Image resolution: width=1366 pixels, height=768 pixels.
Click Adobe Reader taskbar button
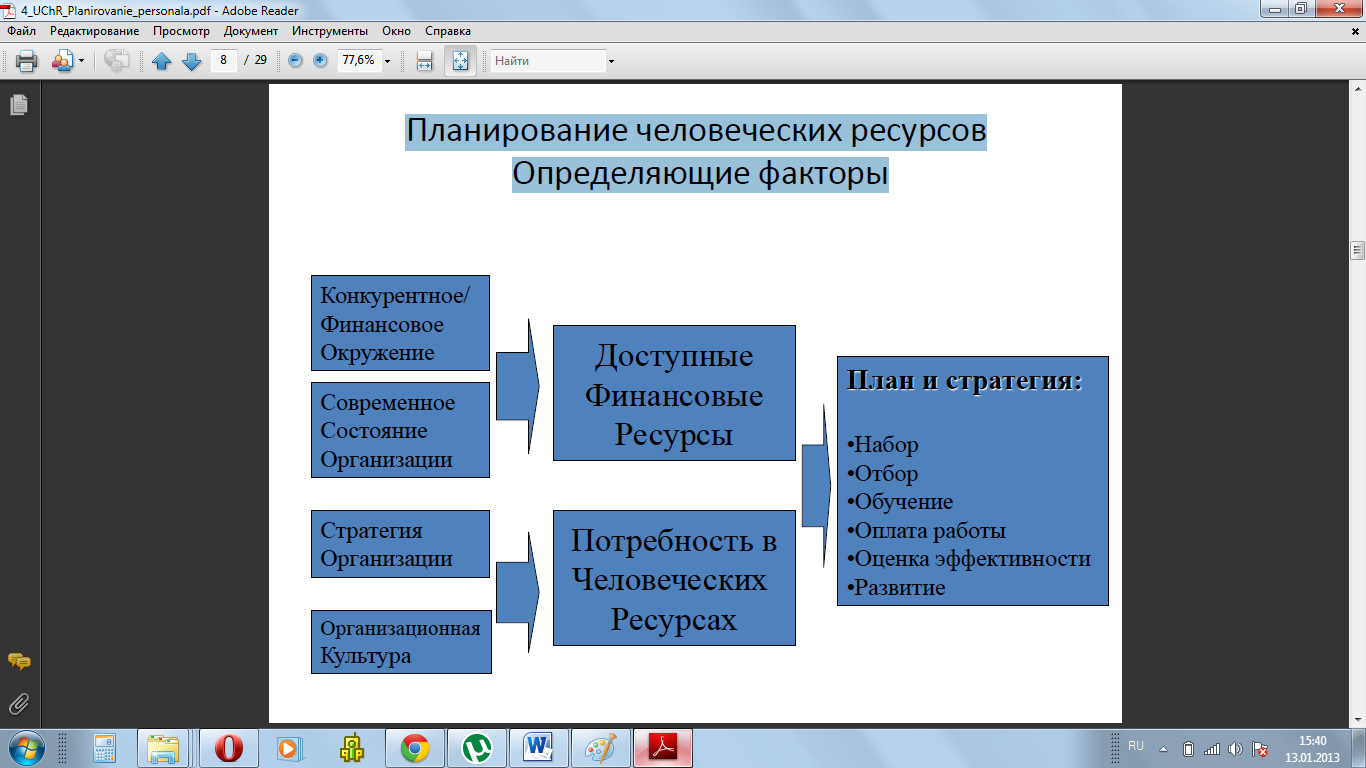tap(663, 748)
